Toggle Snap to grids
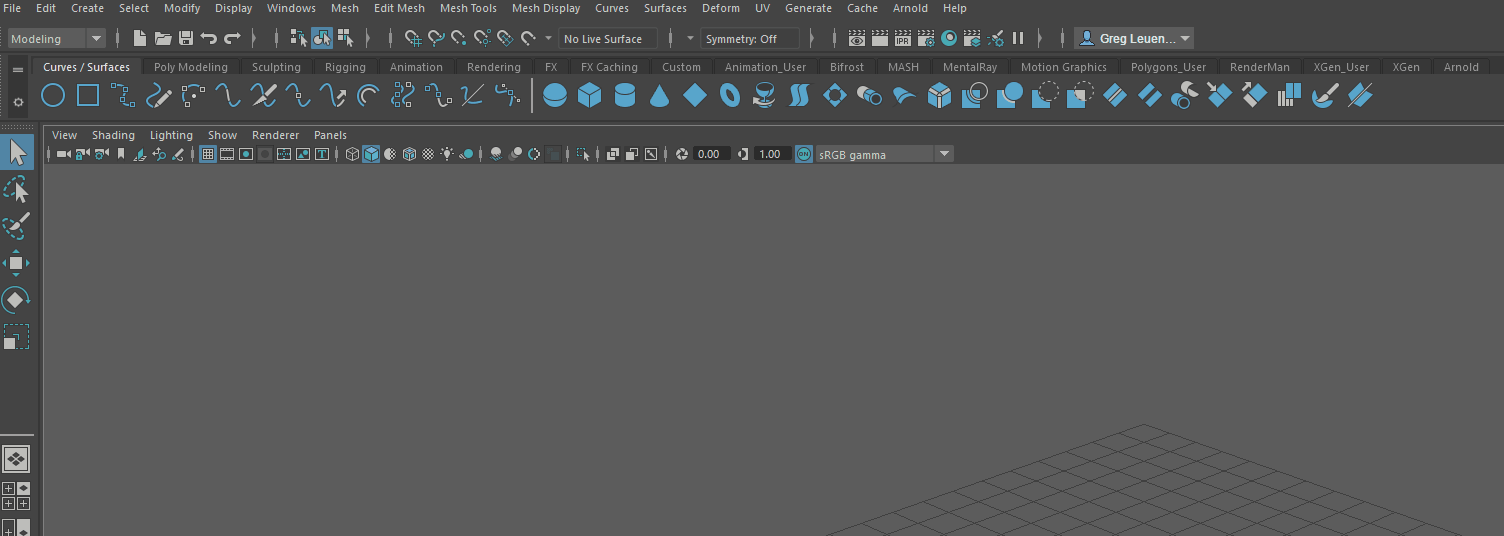Viewport: 1504px width, 536px height. pyautogui.click(x=413, y=38)
